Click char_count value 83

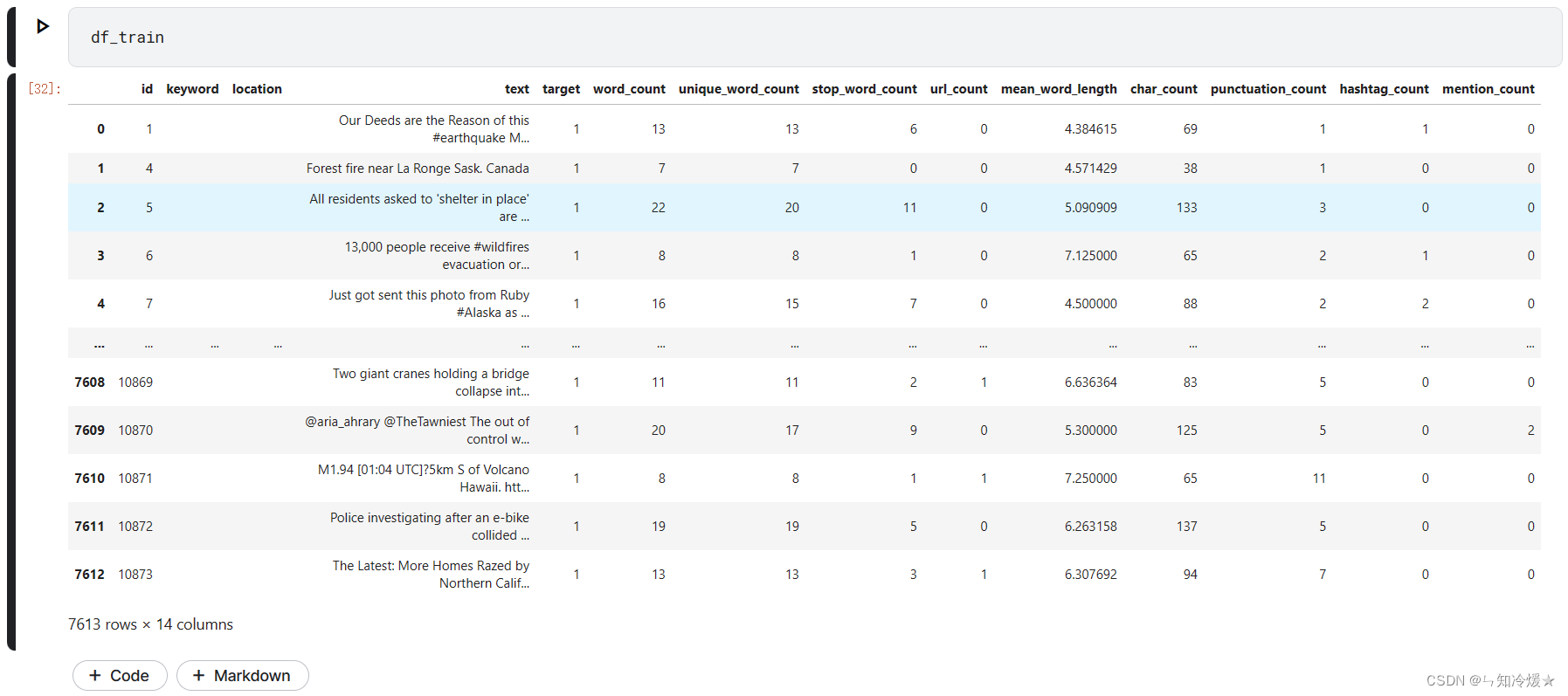pyautogui.click(x=1190, y=382)
